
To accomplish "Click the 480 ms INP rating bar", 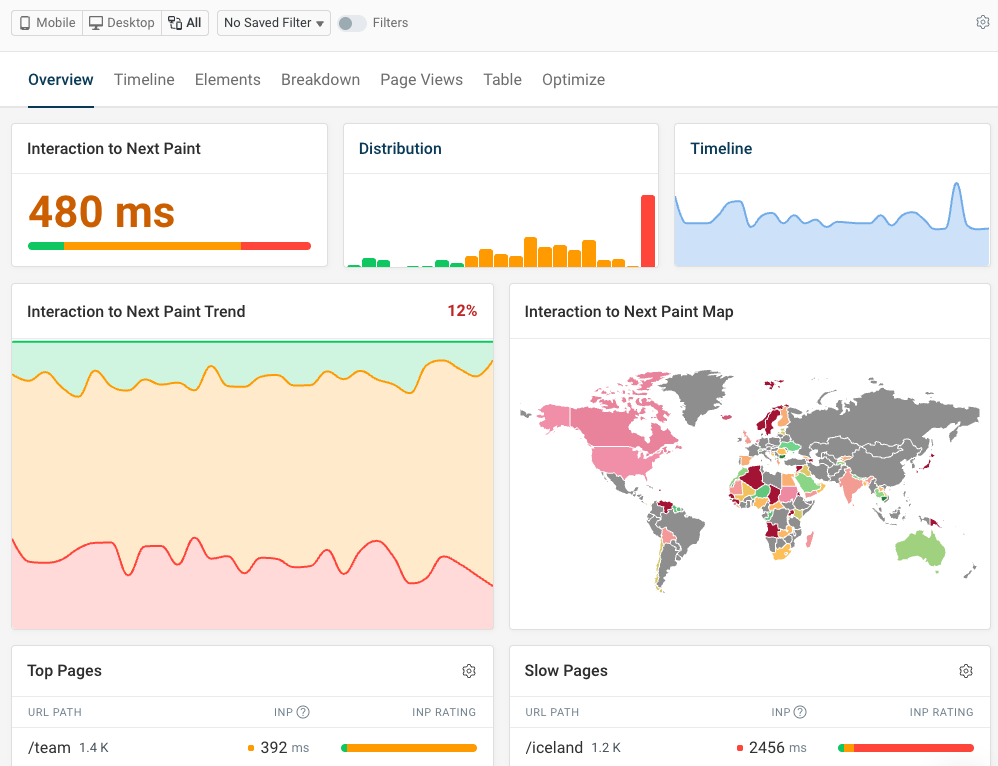I will coord(169,246).
